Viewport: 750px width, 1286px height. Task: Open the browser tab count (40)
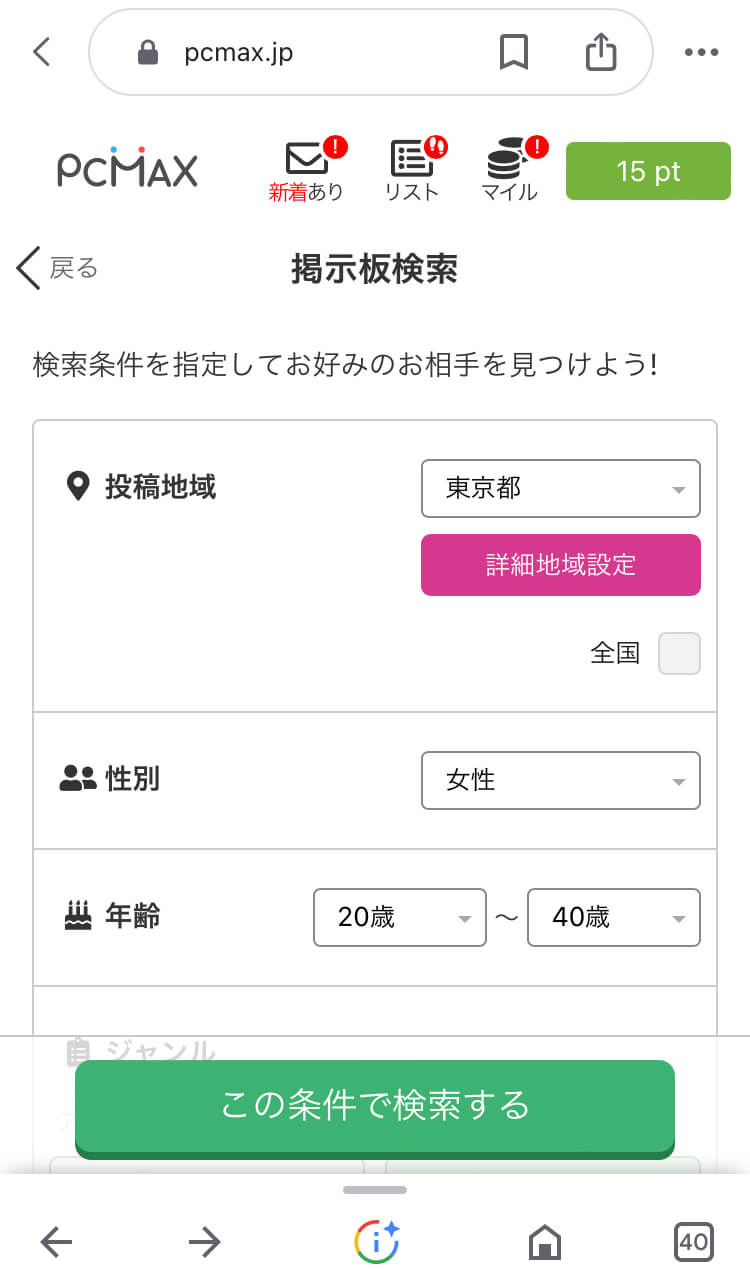point(693,1242)
